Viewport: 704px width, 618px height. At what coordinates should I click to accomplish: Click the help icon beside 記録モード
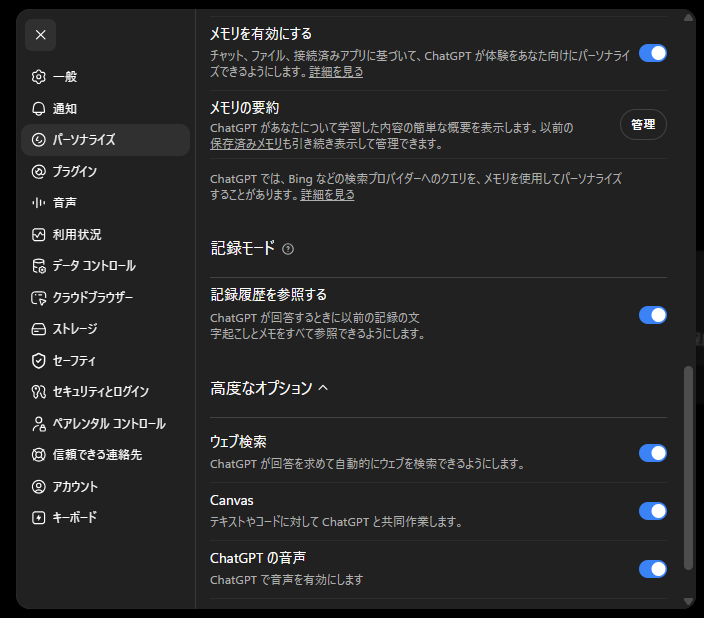click(288, 249)
